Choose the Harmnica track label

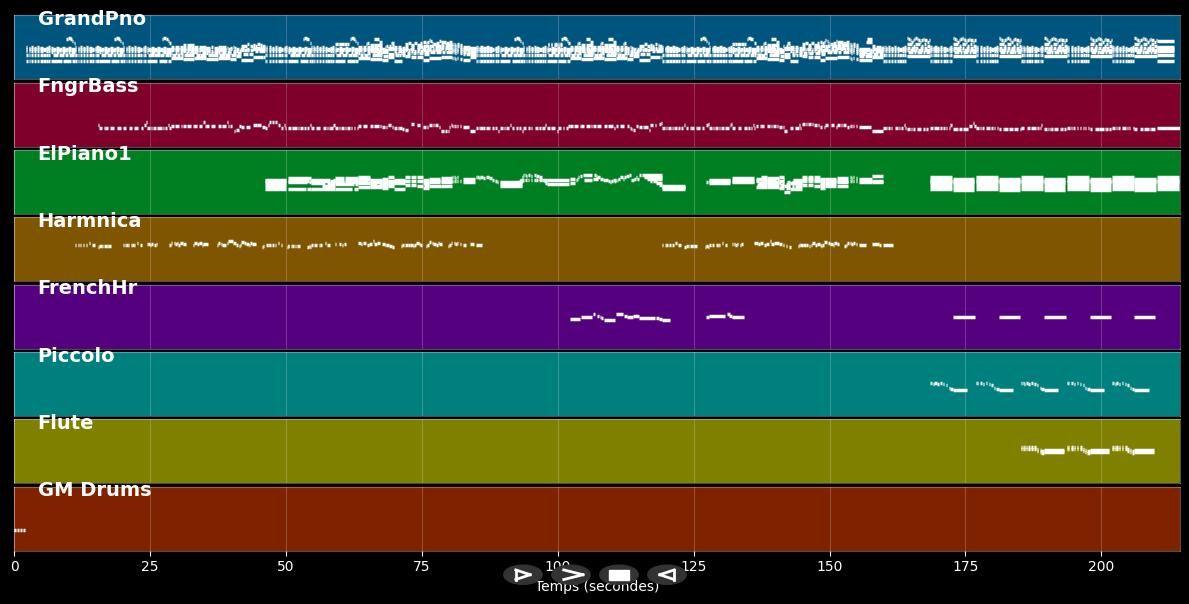click(x=89, y=221)
